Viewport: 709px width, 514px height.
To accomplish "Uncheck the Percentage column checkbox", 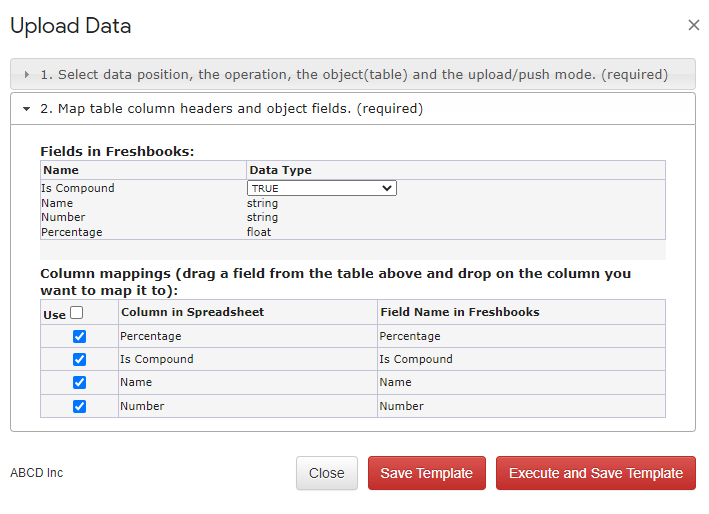I will (80, 336).
